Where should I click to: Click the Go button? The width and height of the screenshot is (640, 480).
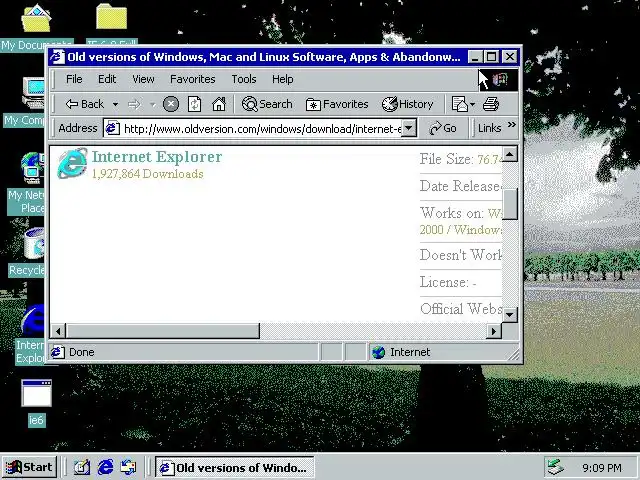click(443, 128)
